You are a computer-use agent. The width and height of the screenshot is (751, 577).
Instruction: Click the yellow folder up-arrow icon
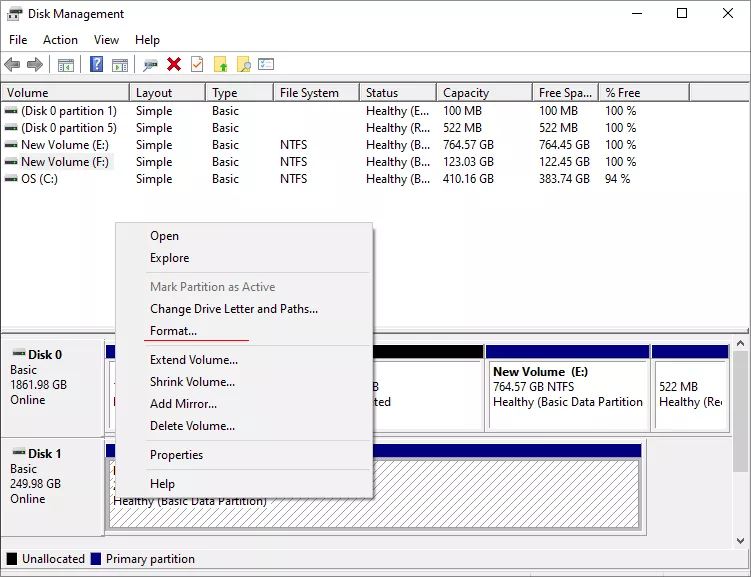coord(220,64)
